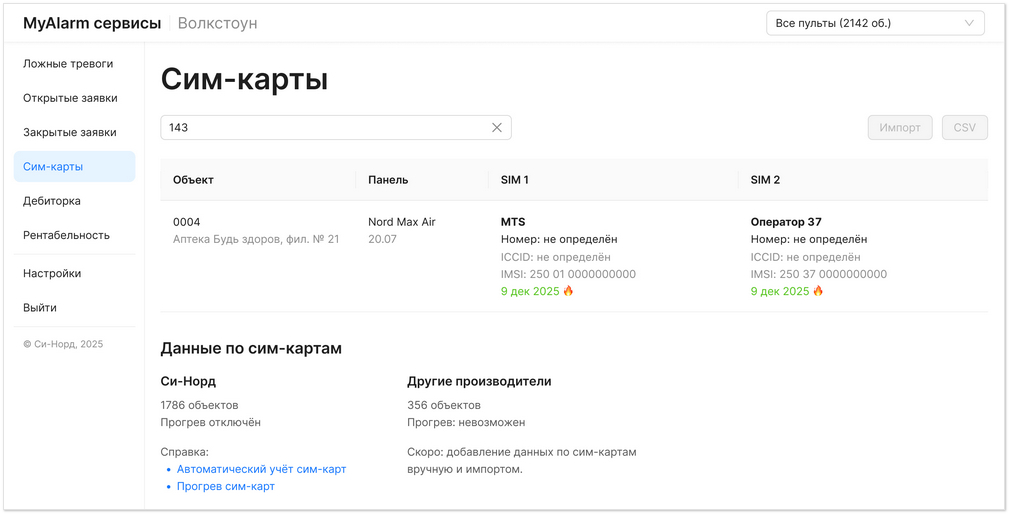1009x514 pixels.
Task: Open Рентабельность in the sidebar
Action: [67, 235]
